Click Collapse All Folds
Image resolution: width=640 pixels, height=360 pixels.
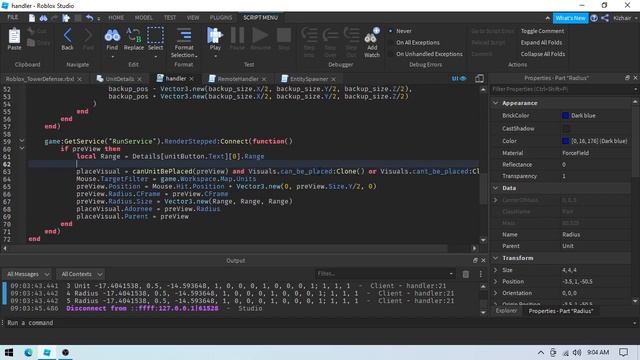543,54
